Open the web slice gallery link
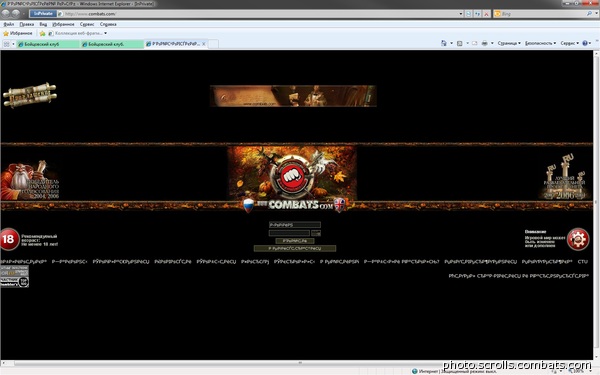 [x=78, y=33]
